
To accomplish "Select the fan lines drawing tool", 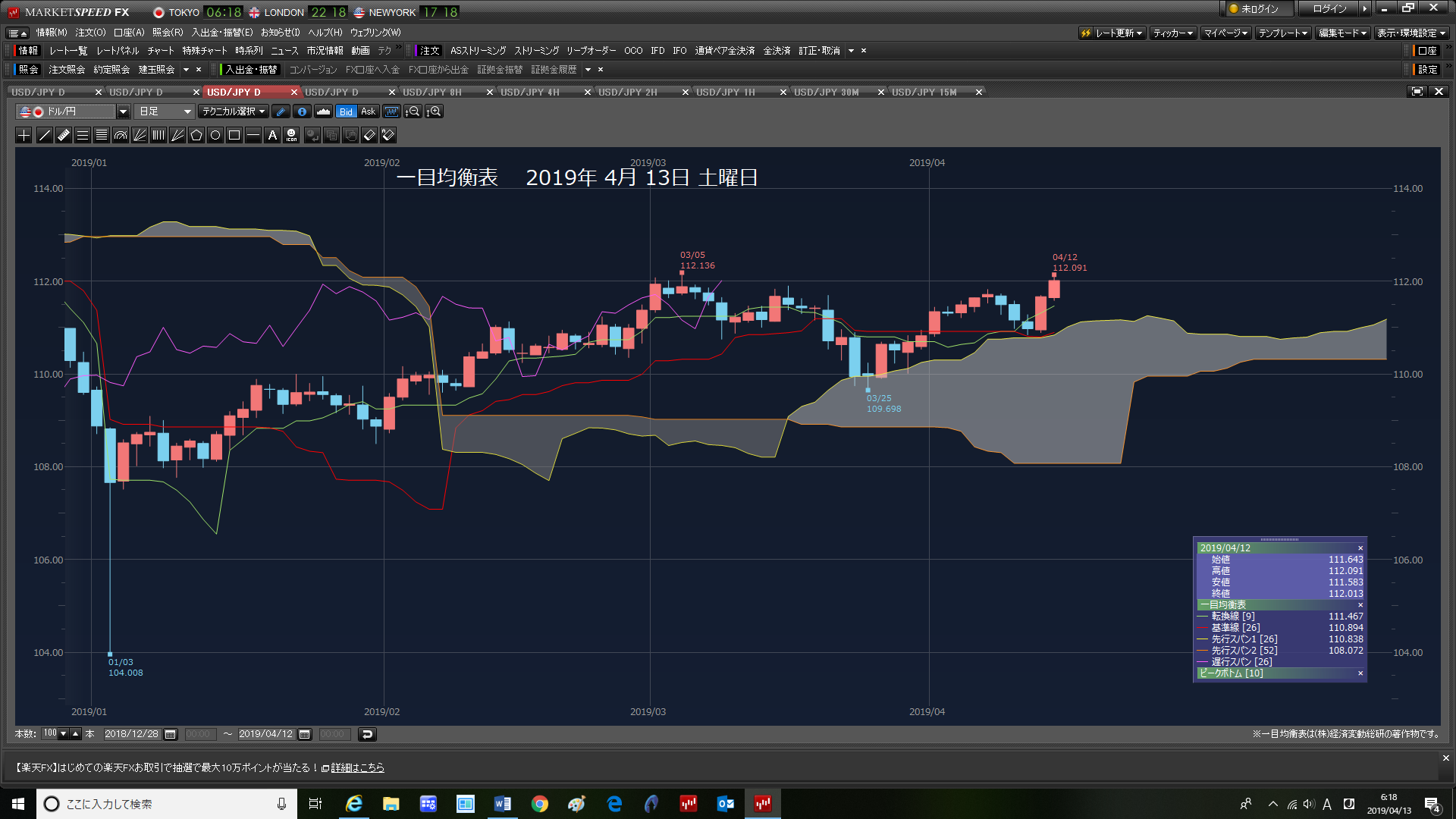I will pos(140,135).
